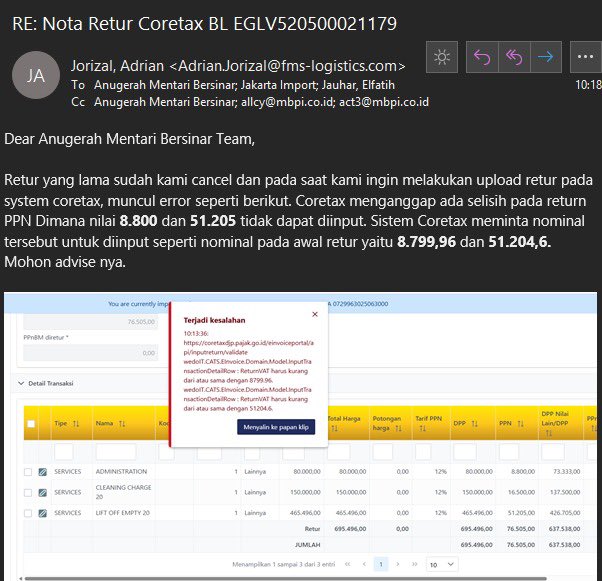This screenshot has width=602, height=581.
Task: Go to the next table page
Action: 398,564
